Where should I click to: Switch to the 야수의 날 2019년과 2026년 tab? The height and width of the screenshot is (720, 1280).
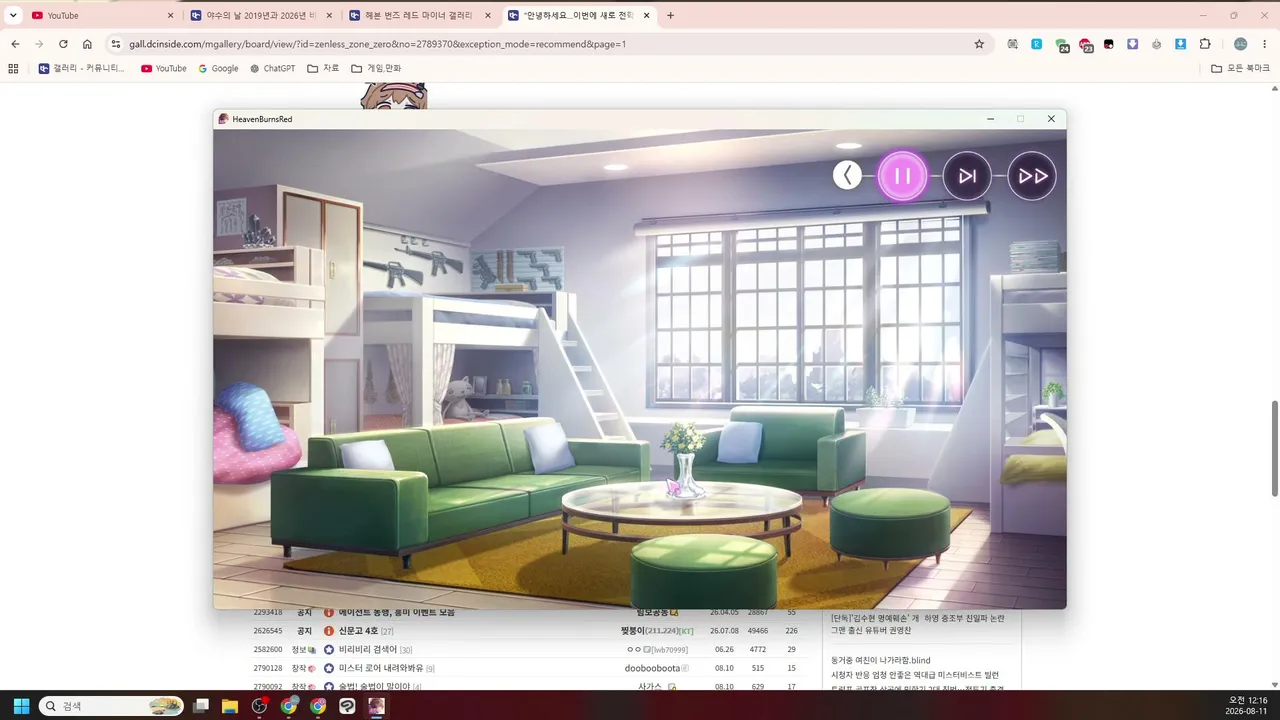[260, 15]
